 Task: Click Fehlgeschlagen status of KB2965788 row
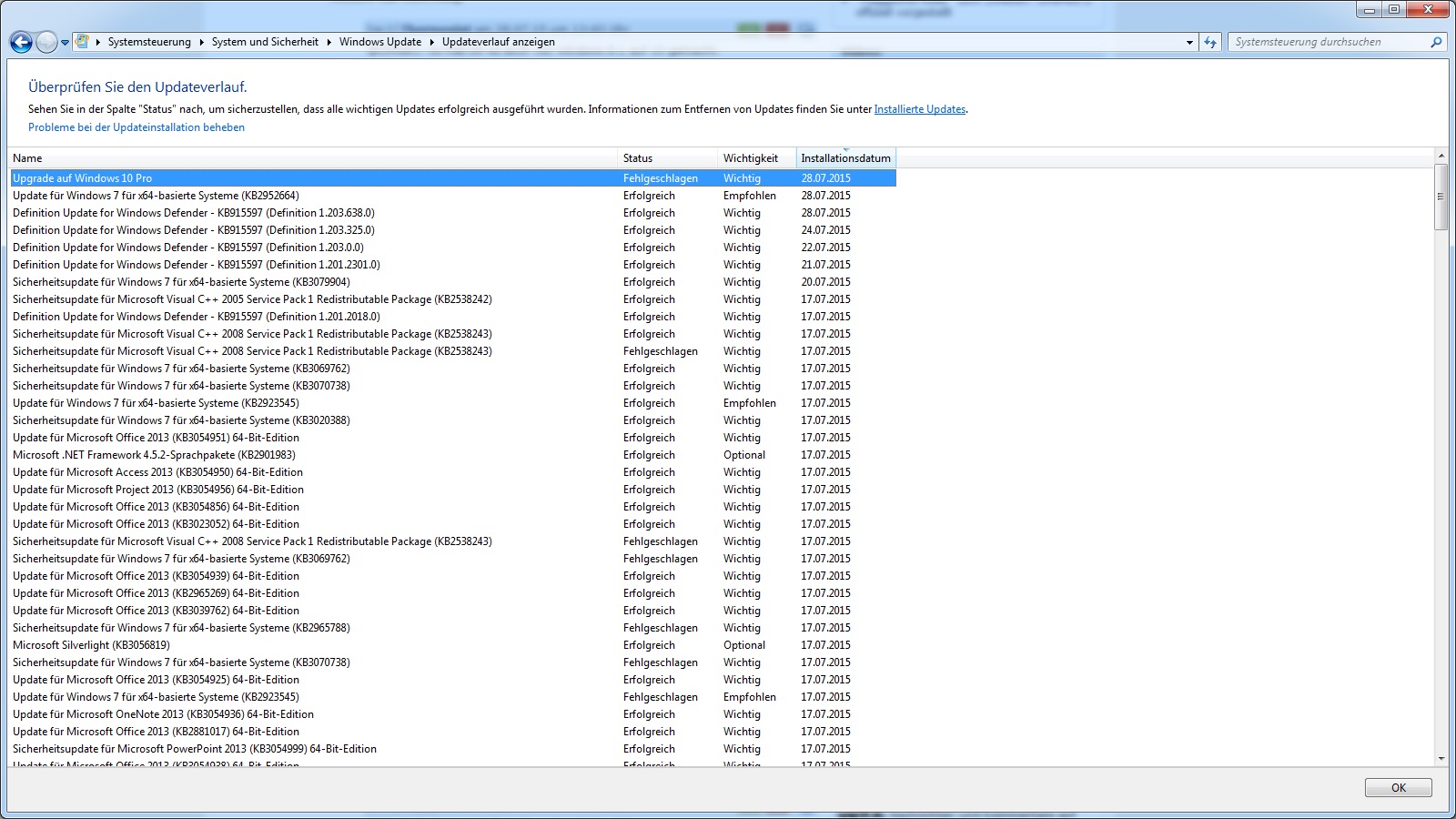661,628
